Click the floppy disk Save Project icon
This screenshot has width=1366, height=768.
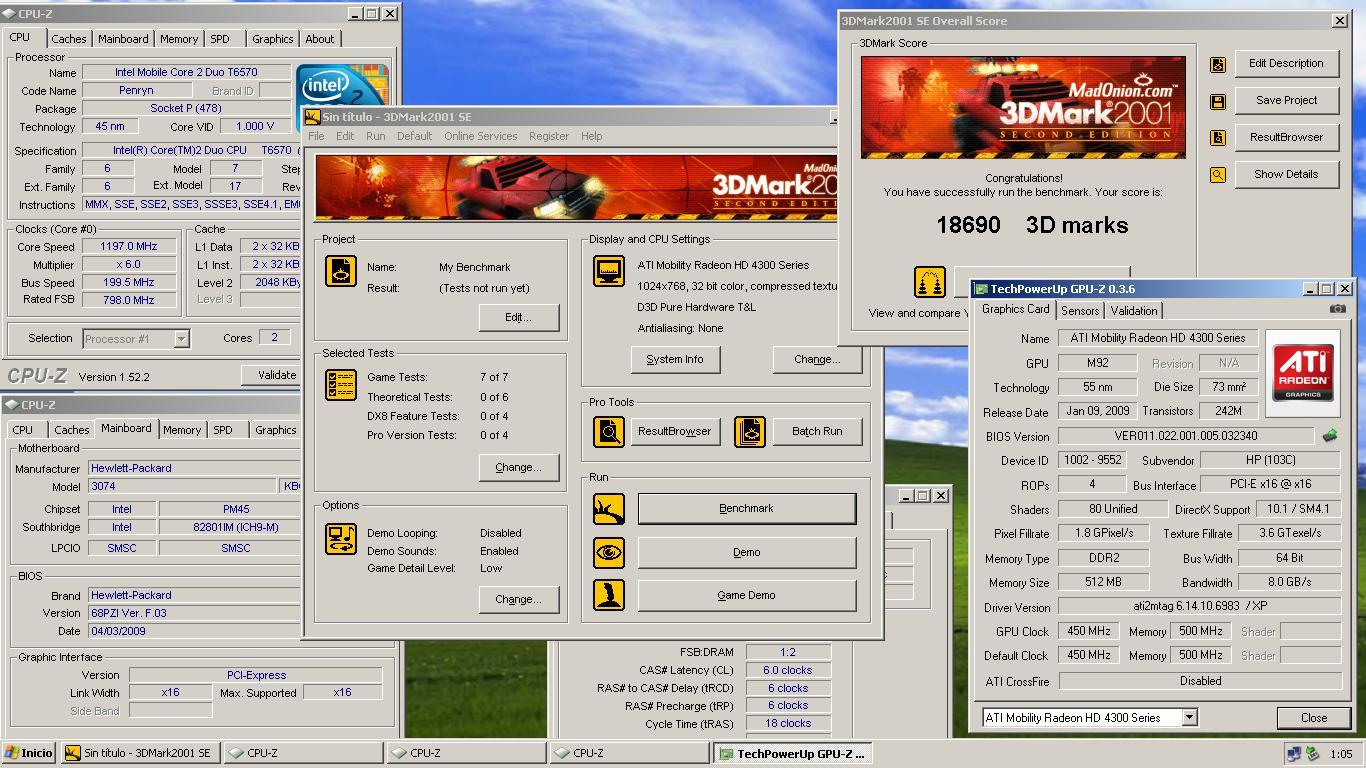point(1218,101)
